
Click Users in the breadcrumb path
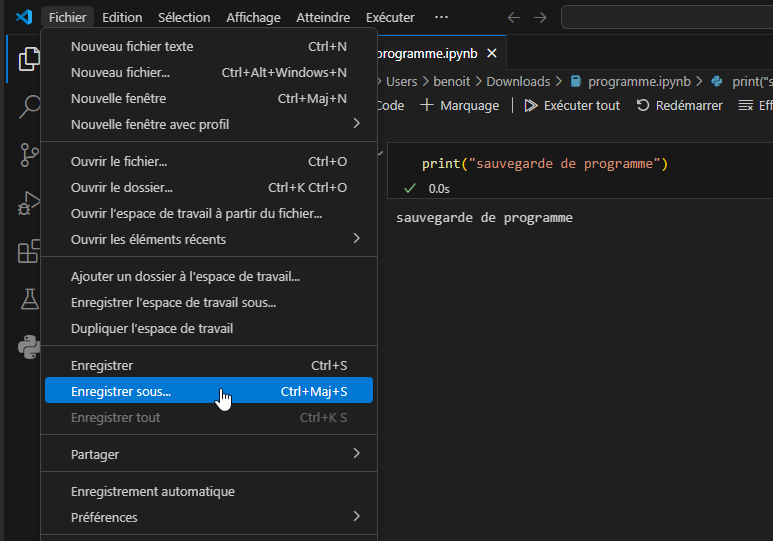point(401,81)
